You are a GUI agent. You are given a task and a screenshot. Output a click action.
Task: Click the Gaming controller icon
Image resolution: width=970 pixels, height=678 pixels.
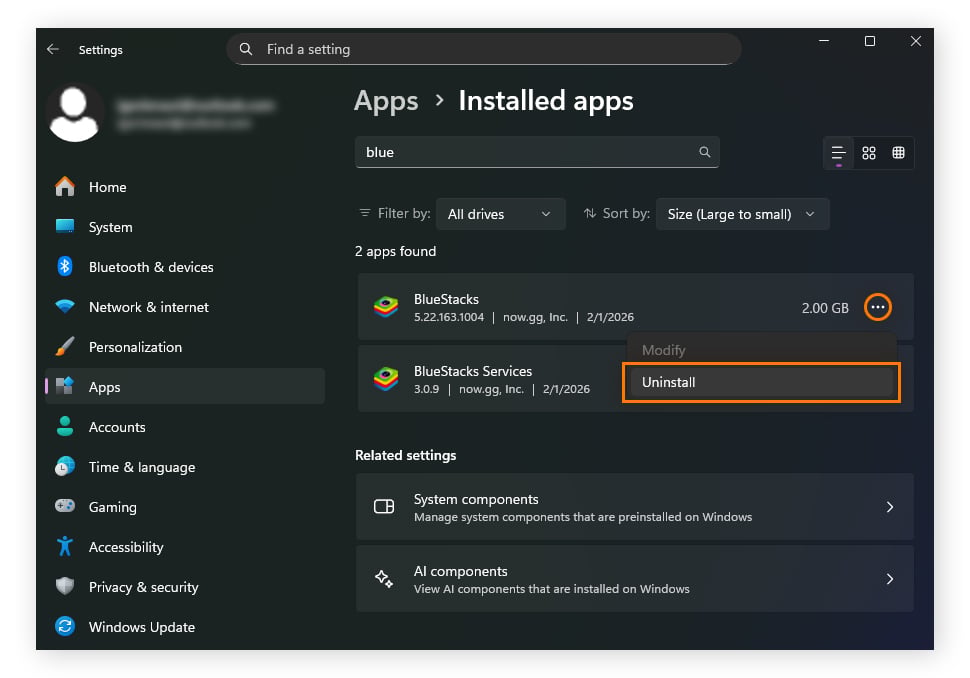(x=65, y=506)
